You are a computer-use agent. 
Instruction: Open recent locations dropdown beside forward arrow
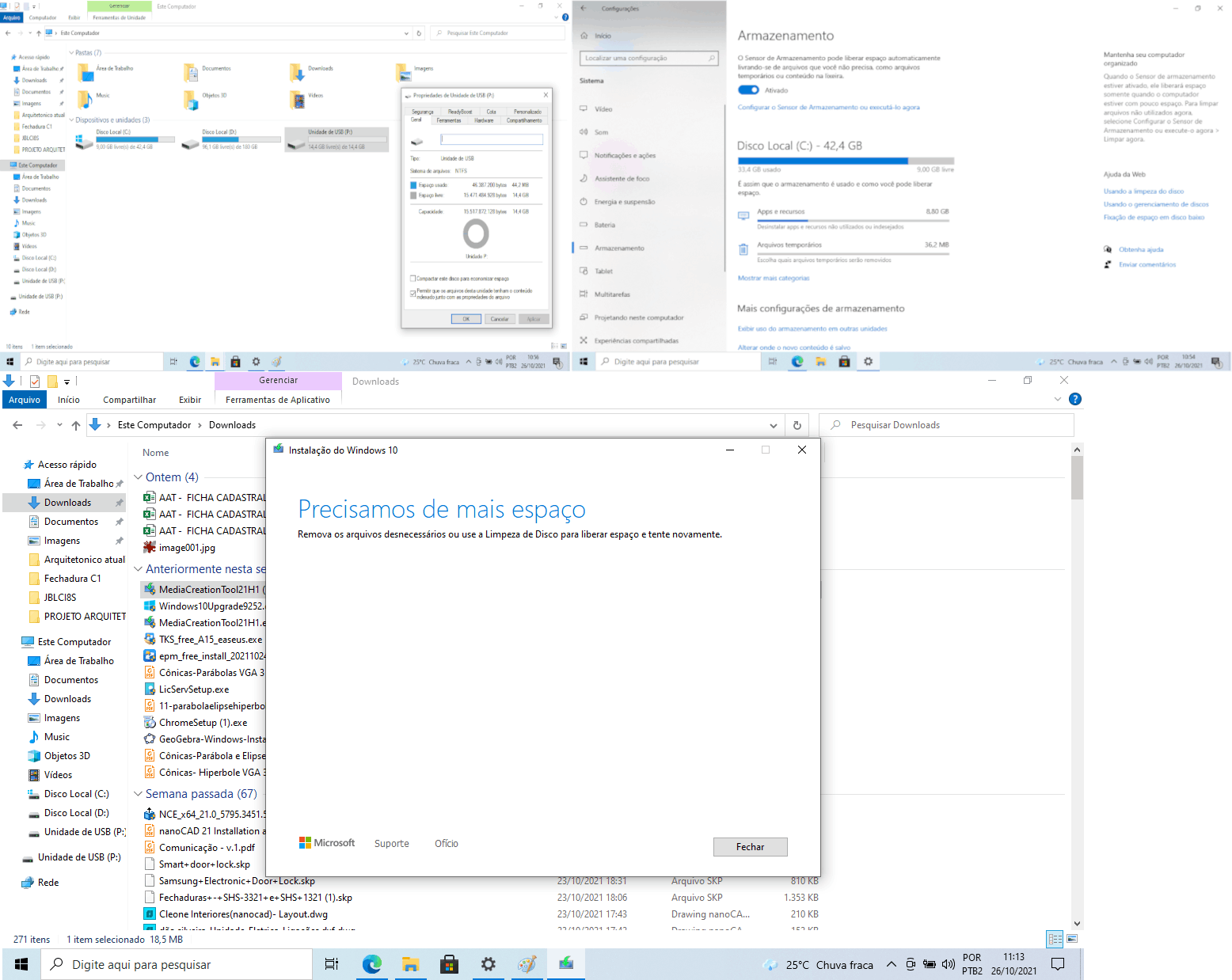pos(59,425)
